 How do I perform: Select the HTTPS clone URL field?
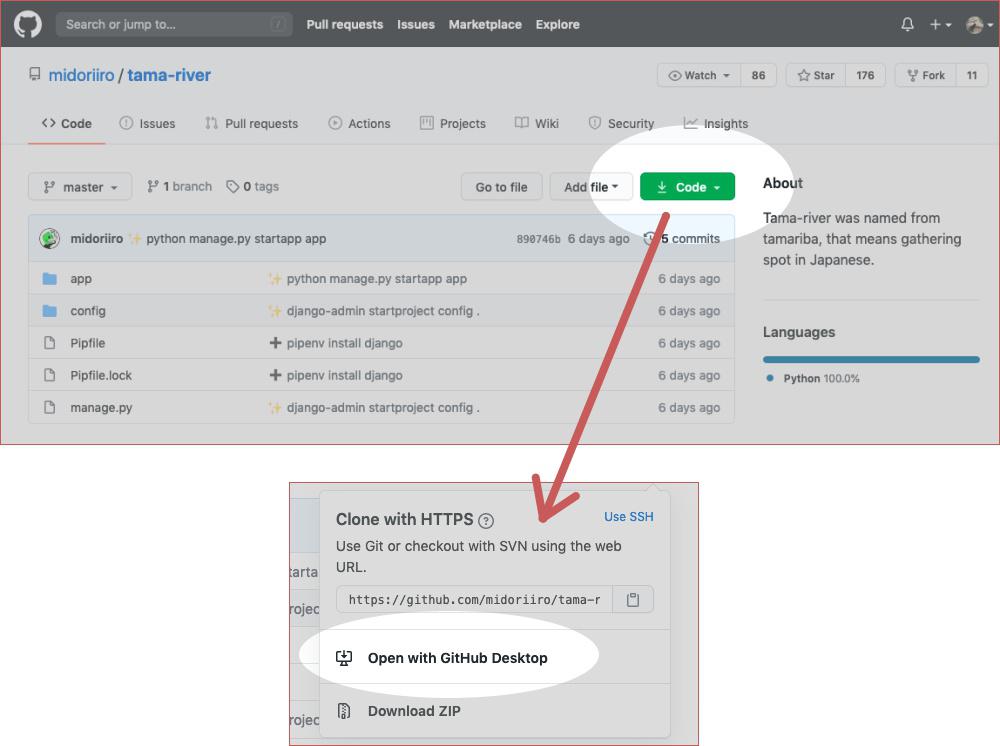474,599
